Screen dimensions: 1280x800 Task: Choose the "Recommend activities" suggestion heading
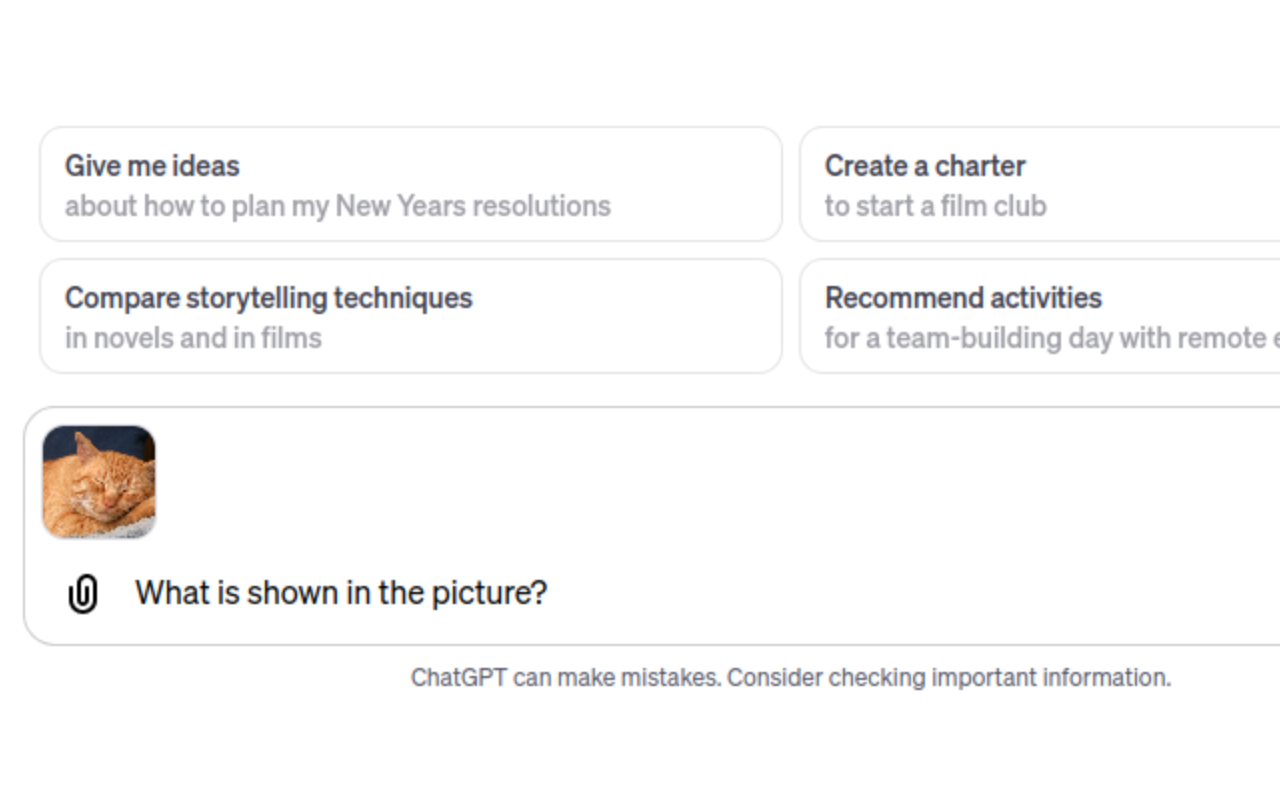pos(963,298)
